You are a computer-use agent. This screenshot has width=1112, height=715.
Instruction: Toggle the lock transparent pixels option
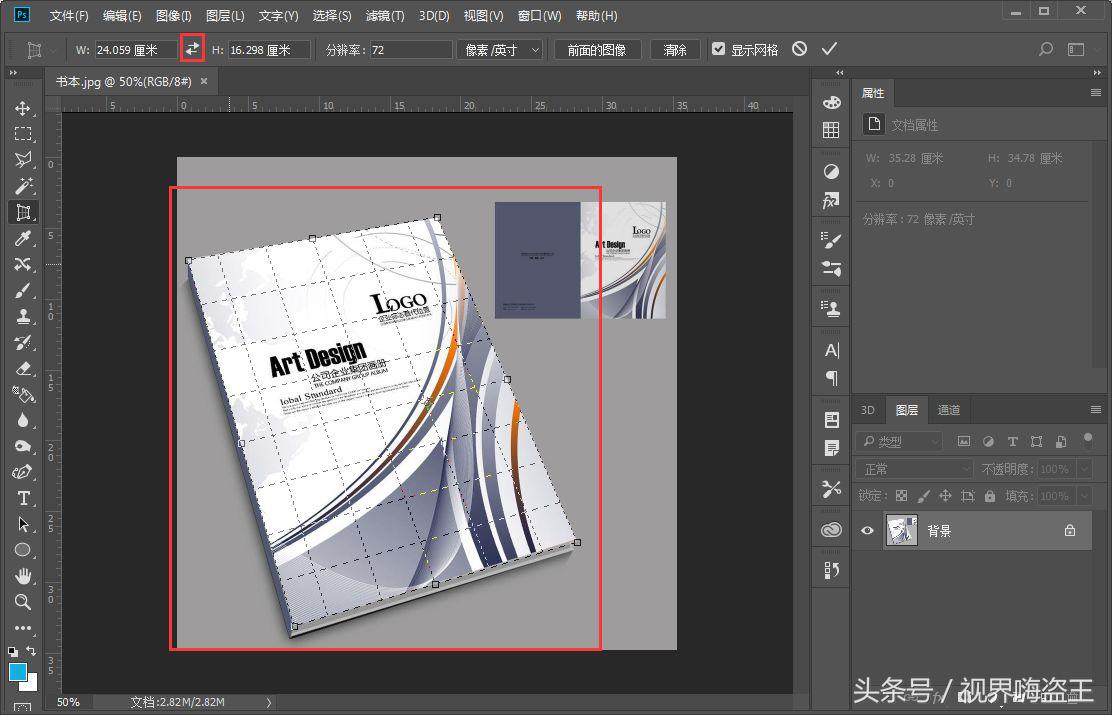[x=901, y=496]
